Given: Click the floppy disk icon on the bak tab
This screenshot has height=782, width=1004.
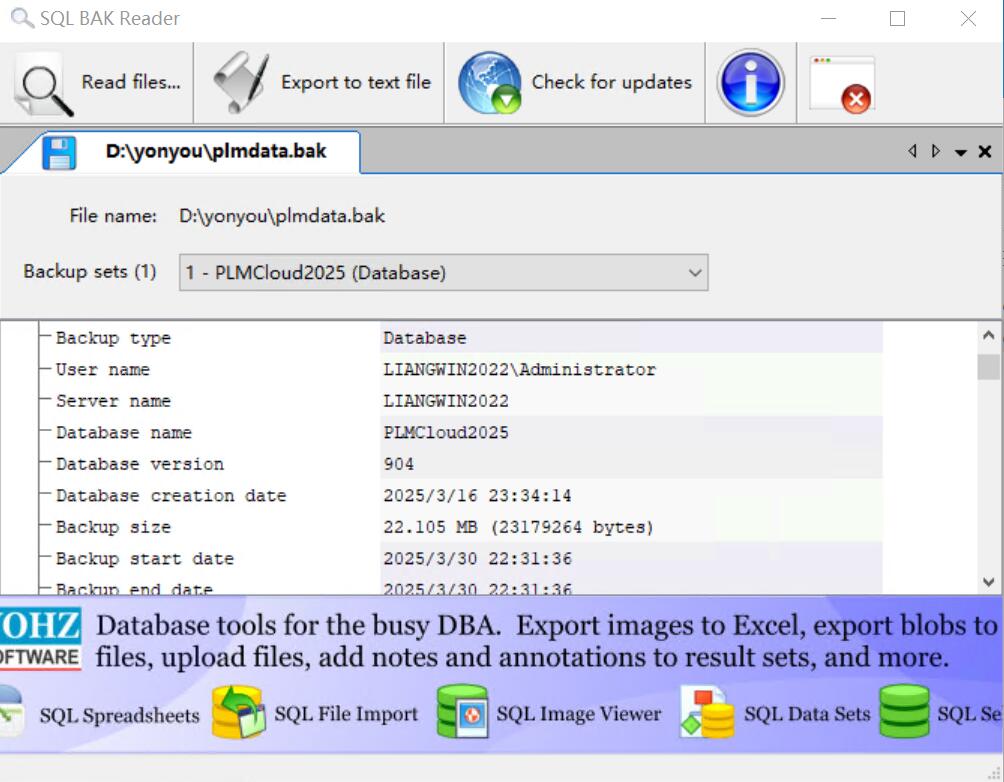Looking at the screenshot, I should pos(58,151).
